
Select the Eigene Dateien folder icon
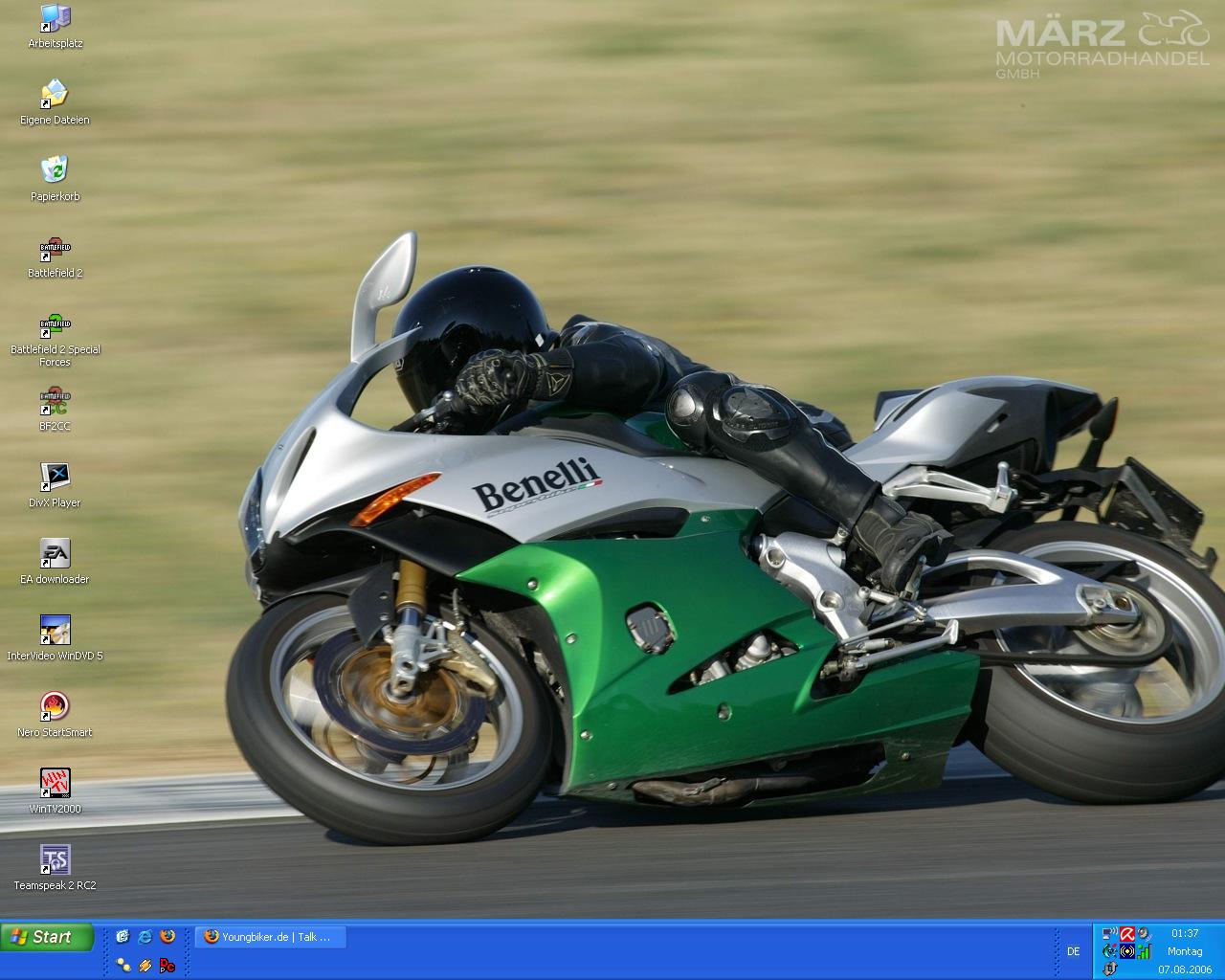[x=55, y=102]
